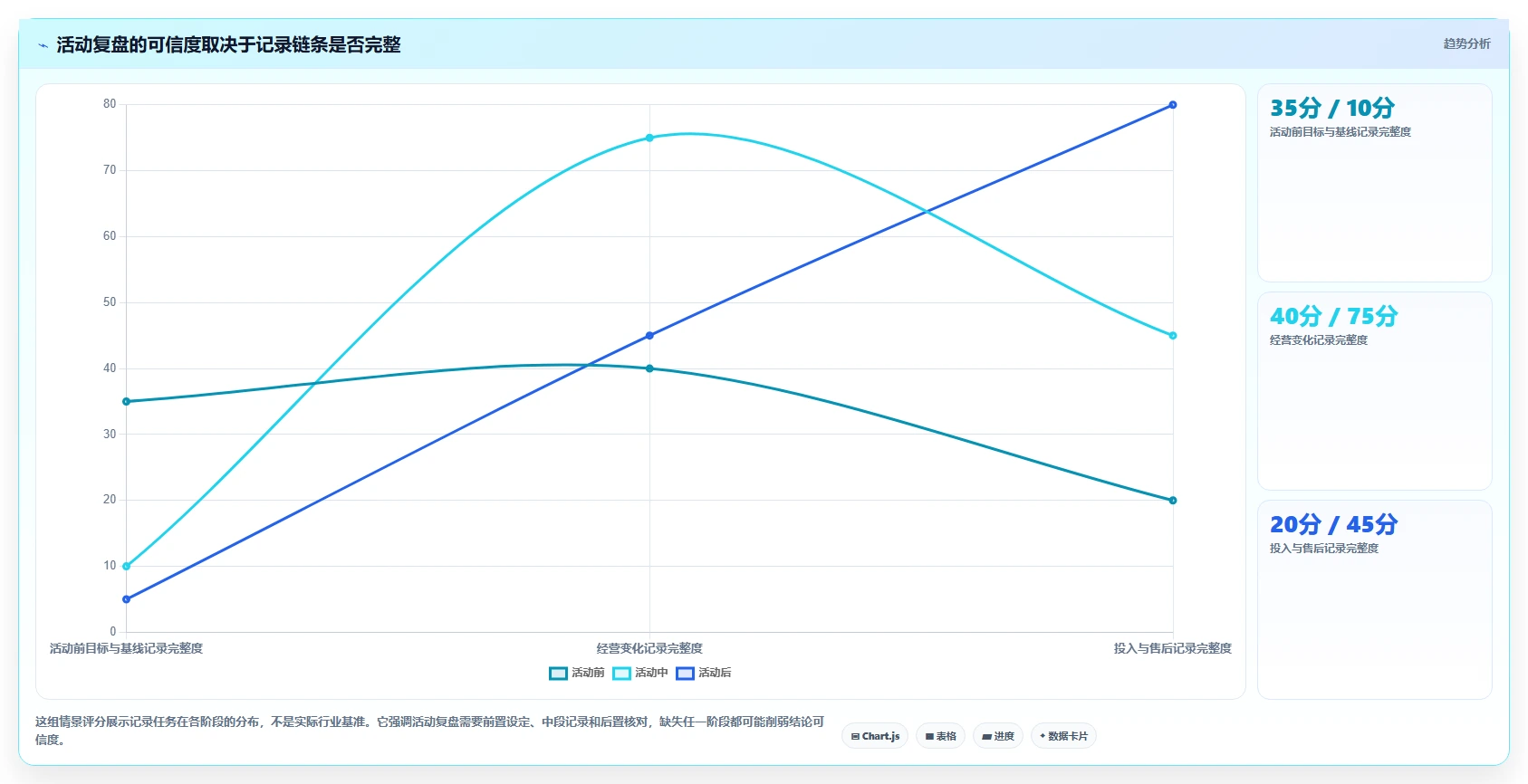
Task: Click the x-axis label 经营变化记录完整度
Action: pos(649,648)
